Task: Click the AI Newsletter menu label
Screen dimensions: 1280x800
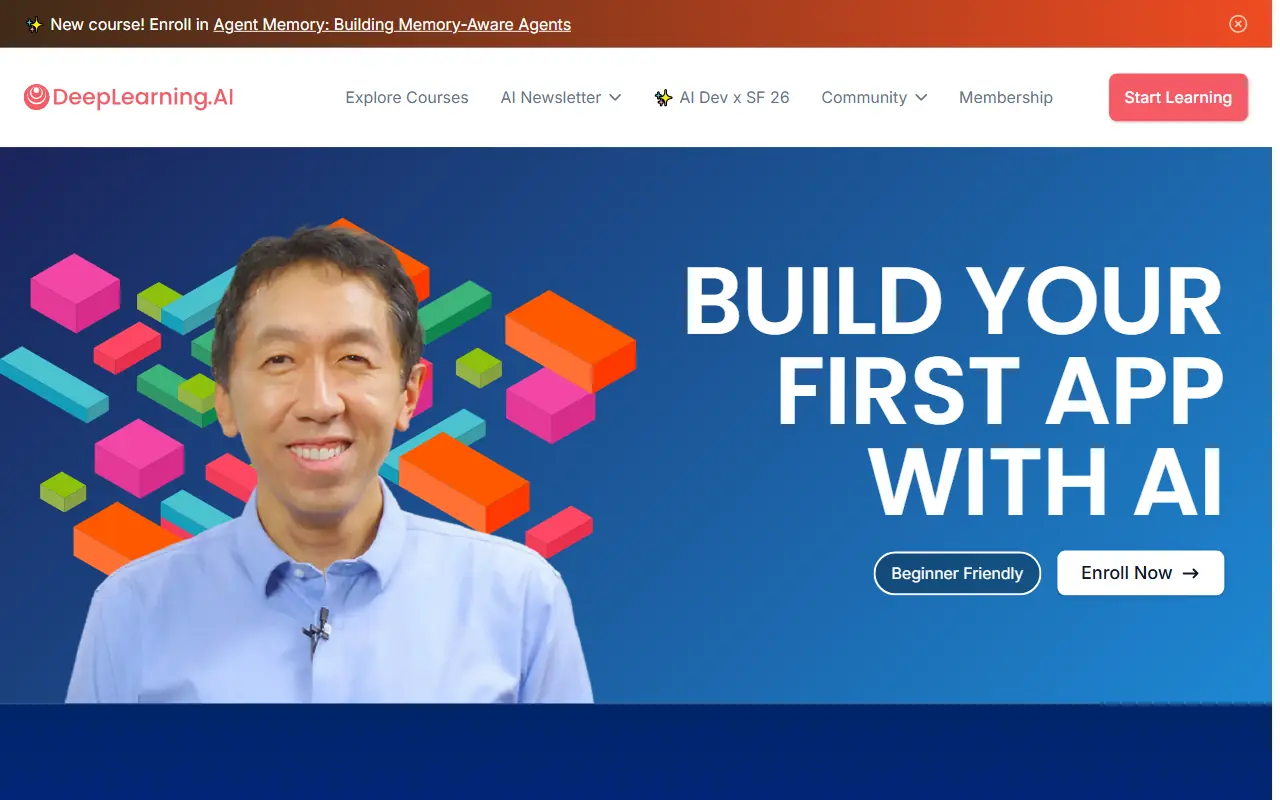Action: pos(550,97)
